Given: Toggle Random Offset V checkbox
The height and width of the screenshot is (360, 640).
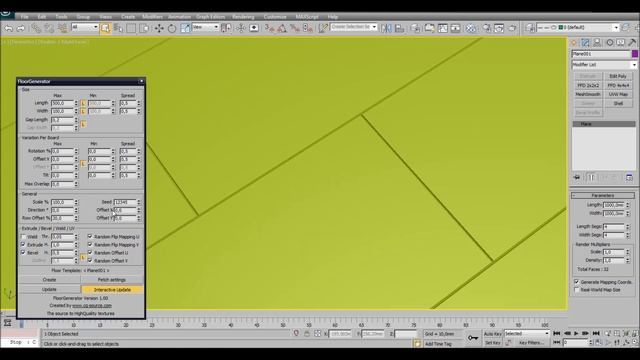Looking at the screenshot, I should coord(90,260).
